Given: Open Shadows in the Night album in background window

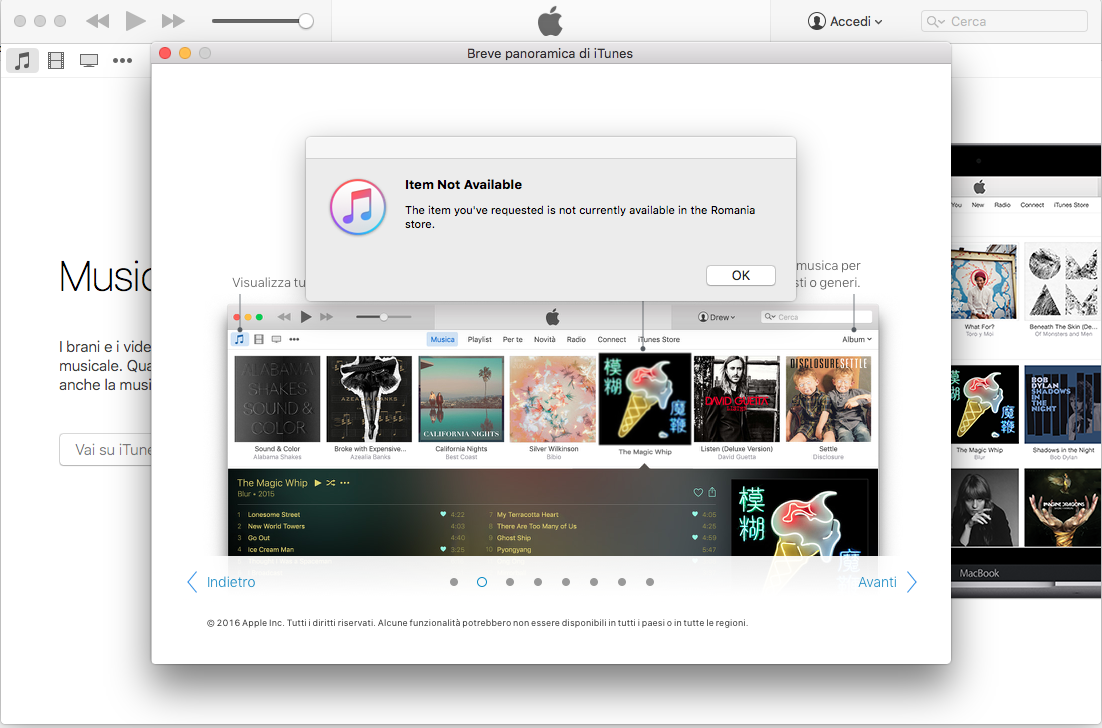Looking at the screenshot, I should click(1063, 404).
